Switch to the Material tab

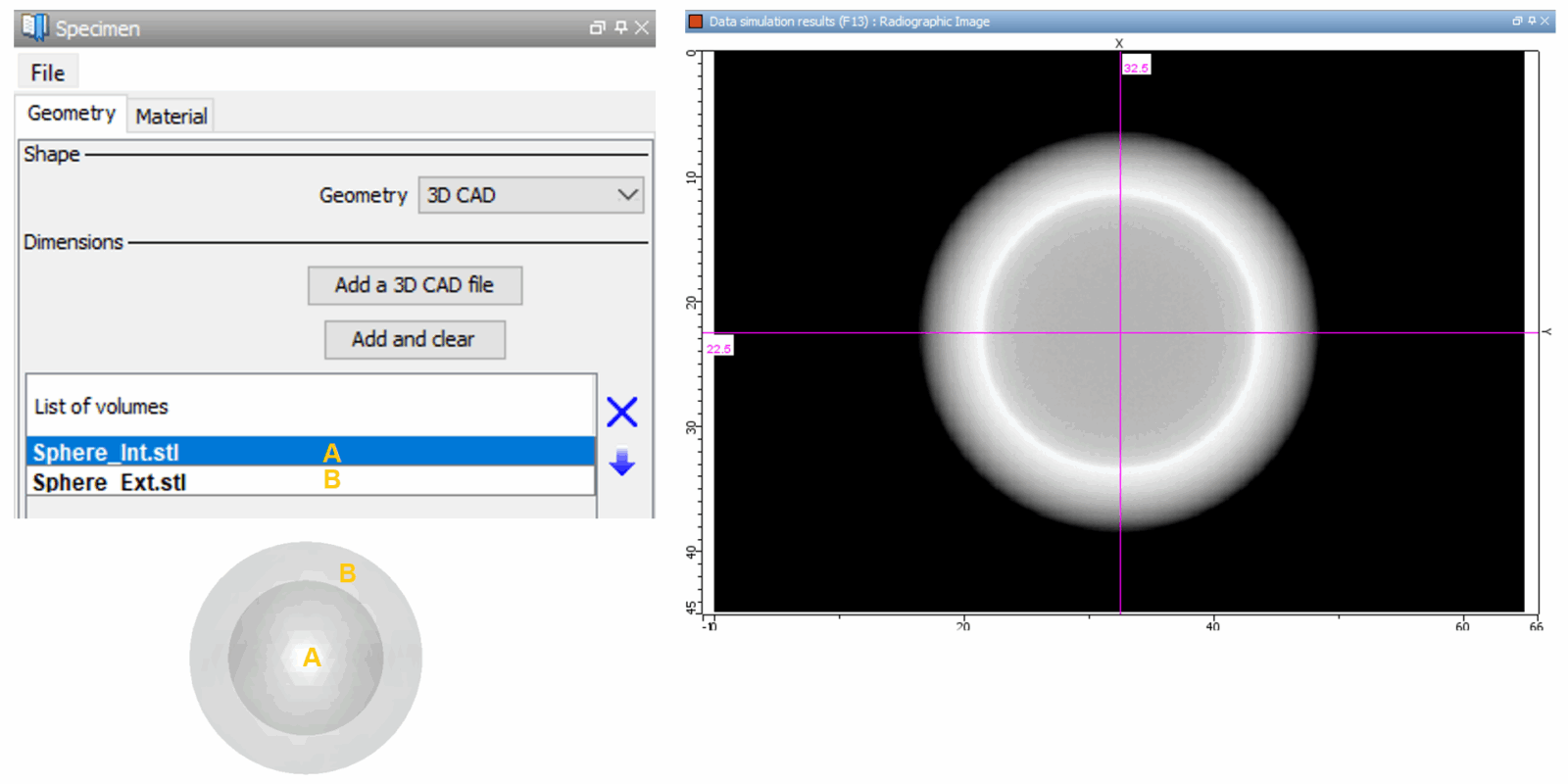(x=171, y=117)
